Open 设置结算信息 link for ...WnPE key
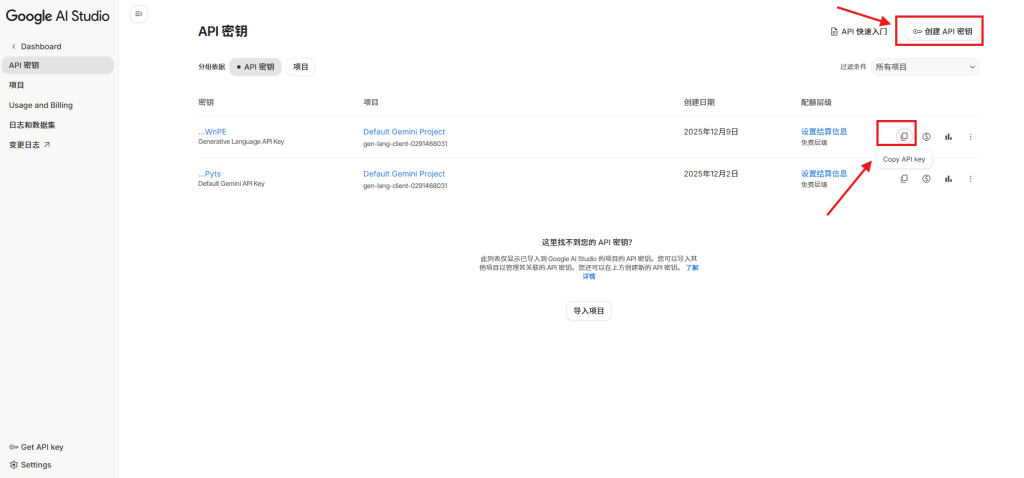The width and height of the screenshot is (1024, 478). [824, 131]
